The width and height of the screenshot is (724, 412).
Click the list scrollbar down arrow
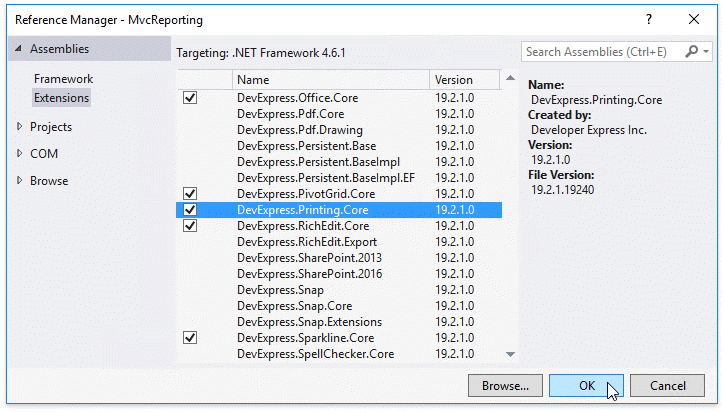pos(511,354)
